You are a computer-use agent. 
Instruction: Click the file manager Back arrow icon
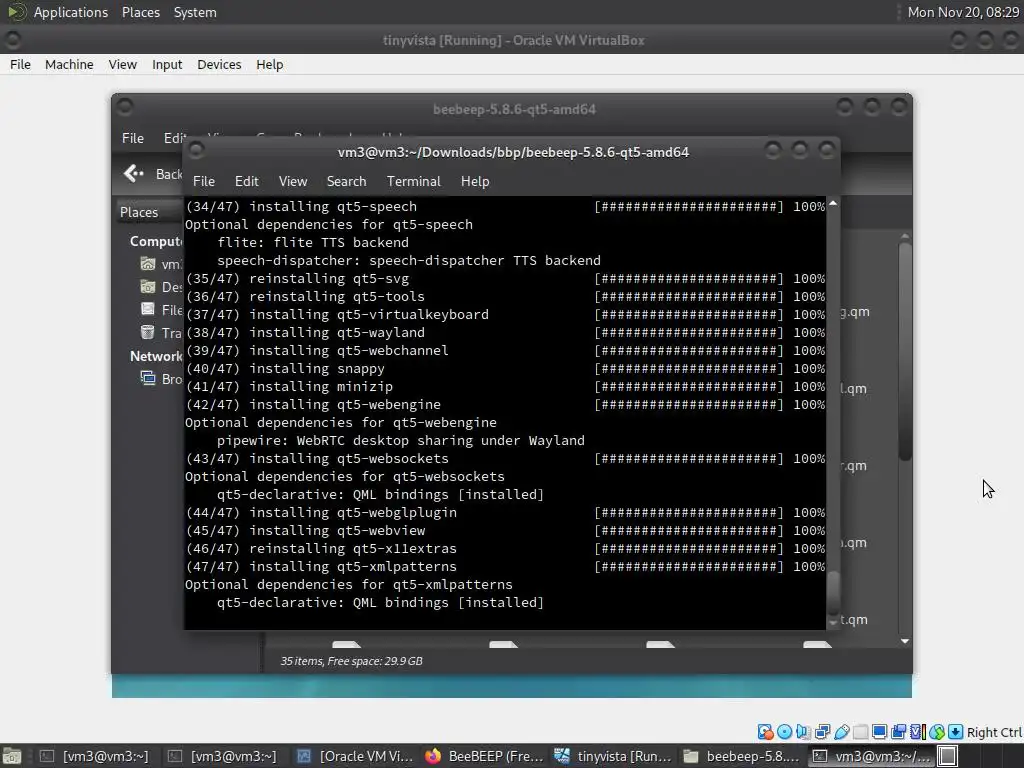tap(134, 174)
